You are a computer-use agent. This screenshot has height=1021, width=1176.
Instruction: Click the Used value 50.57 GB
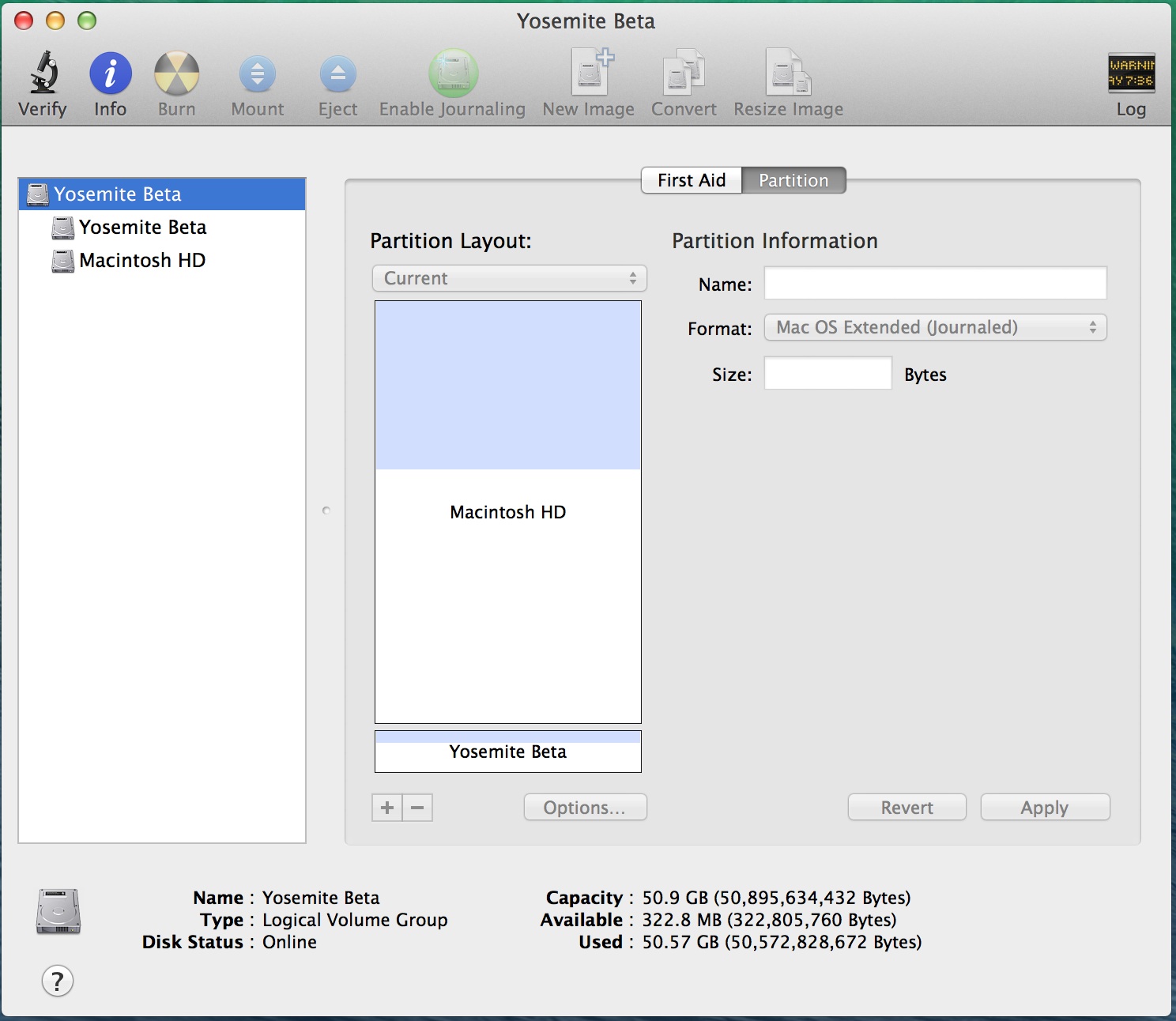pyautogui.click(x=782, y=942)
